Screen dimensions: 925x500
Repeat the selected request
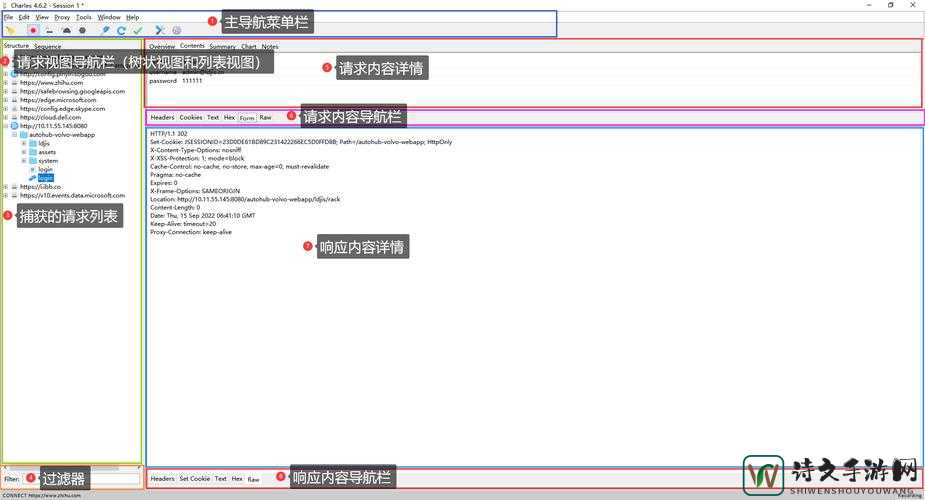(122, 30)
